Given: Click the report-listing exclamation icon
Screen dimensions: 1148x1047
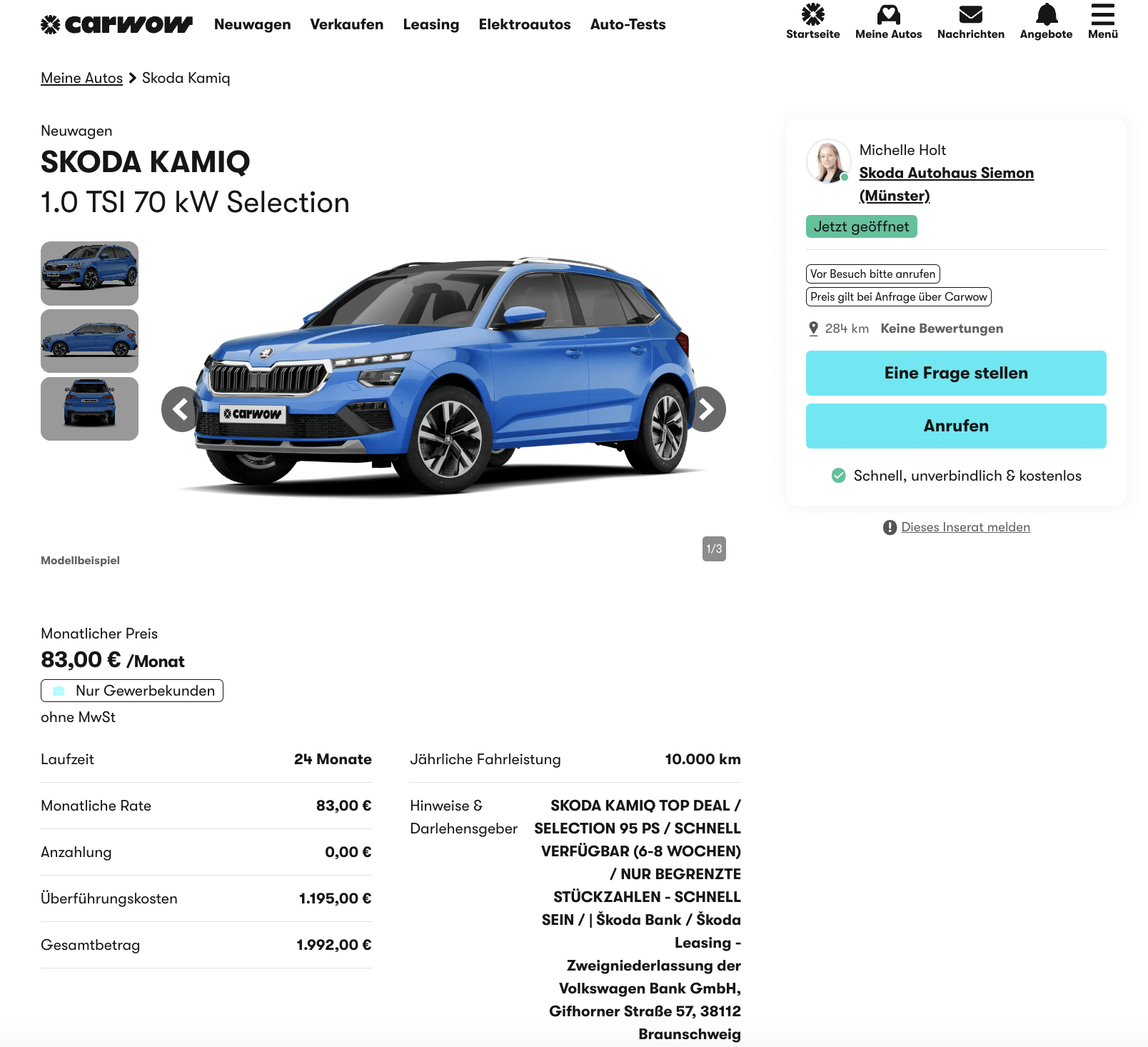Looking at the screenshot, I should 890,528.
